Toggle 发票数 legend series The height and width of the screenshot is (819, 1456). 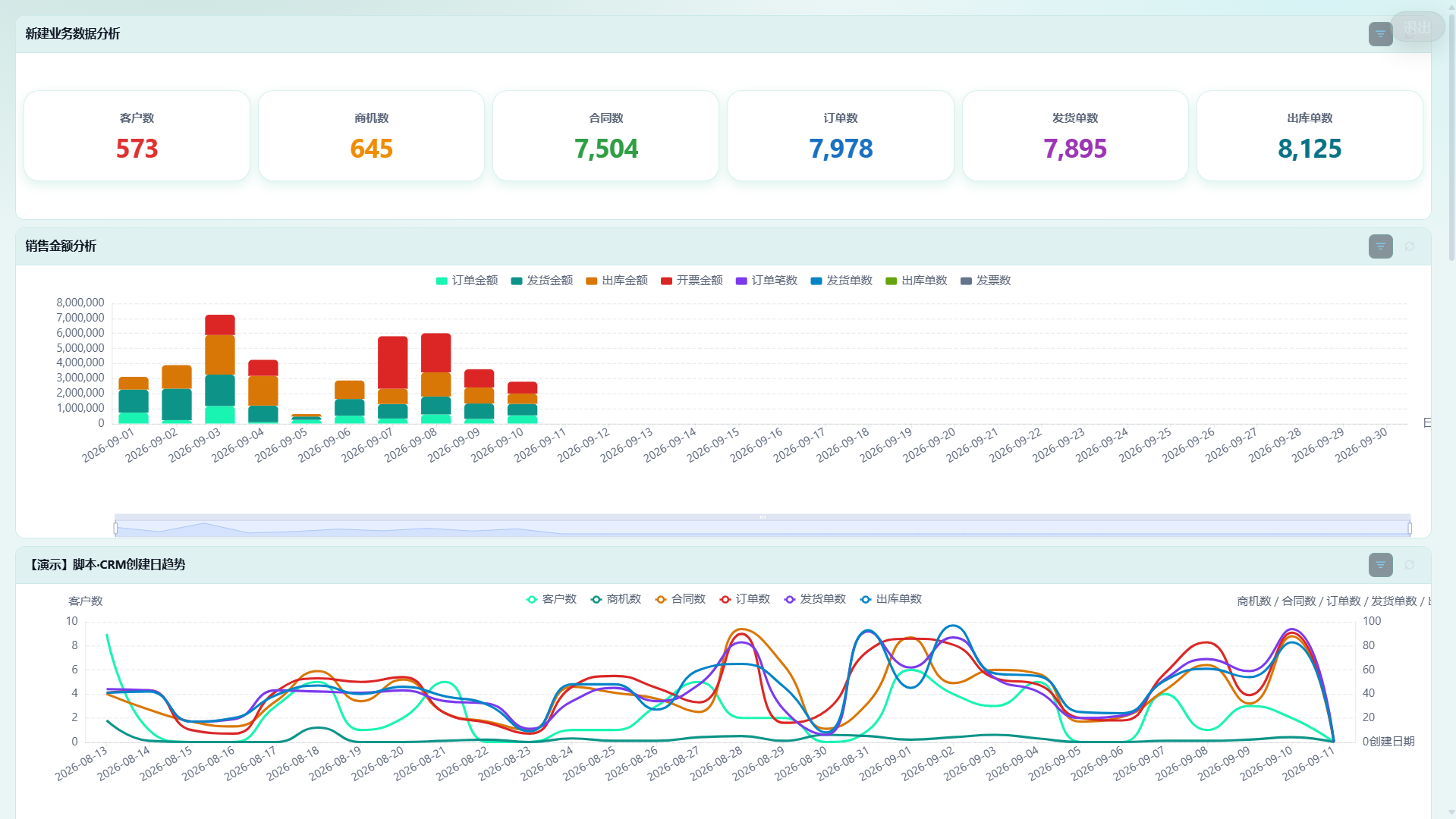[986, 281]
